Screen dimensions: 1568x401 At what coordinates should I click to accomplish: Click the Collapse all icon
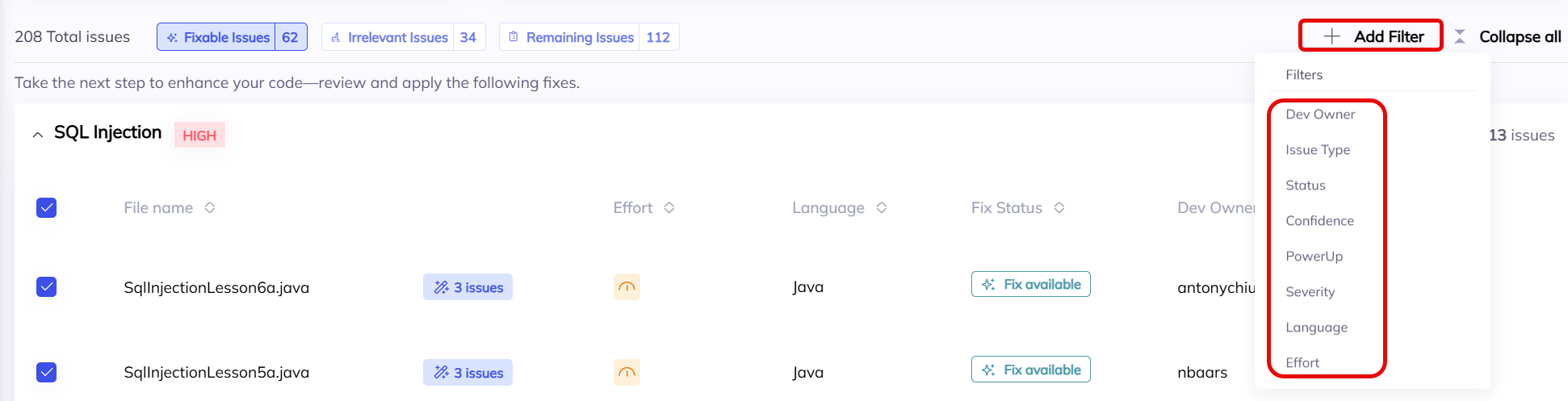pyautogui.click(x=1460, y=37)
